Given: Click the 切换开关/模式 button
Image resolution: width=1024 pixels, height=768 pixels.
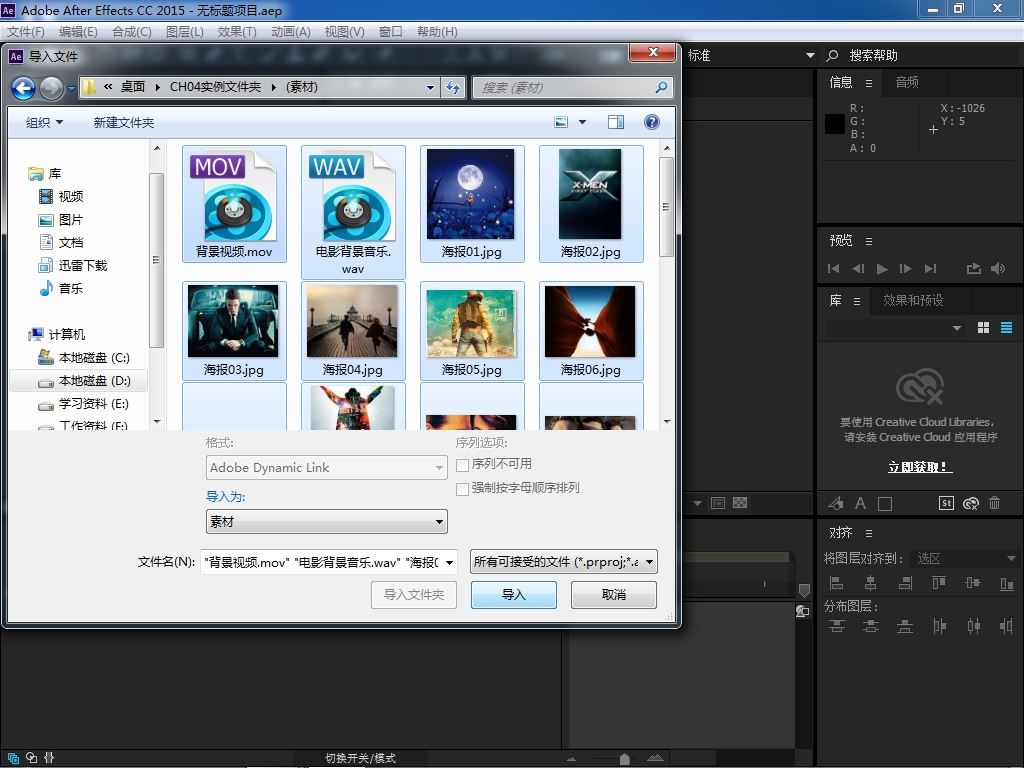Looking at the screenshot, I should (x=360, y=758).
